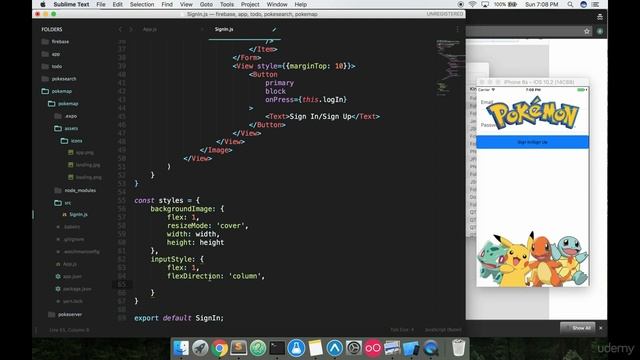The height and width of the screenshot is (360, 640).
Task: Open the Notes dock icon
Action: click(x=316, y=348)
